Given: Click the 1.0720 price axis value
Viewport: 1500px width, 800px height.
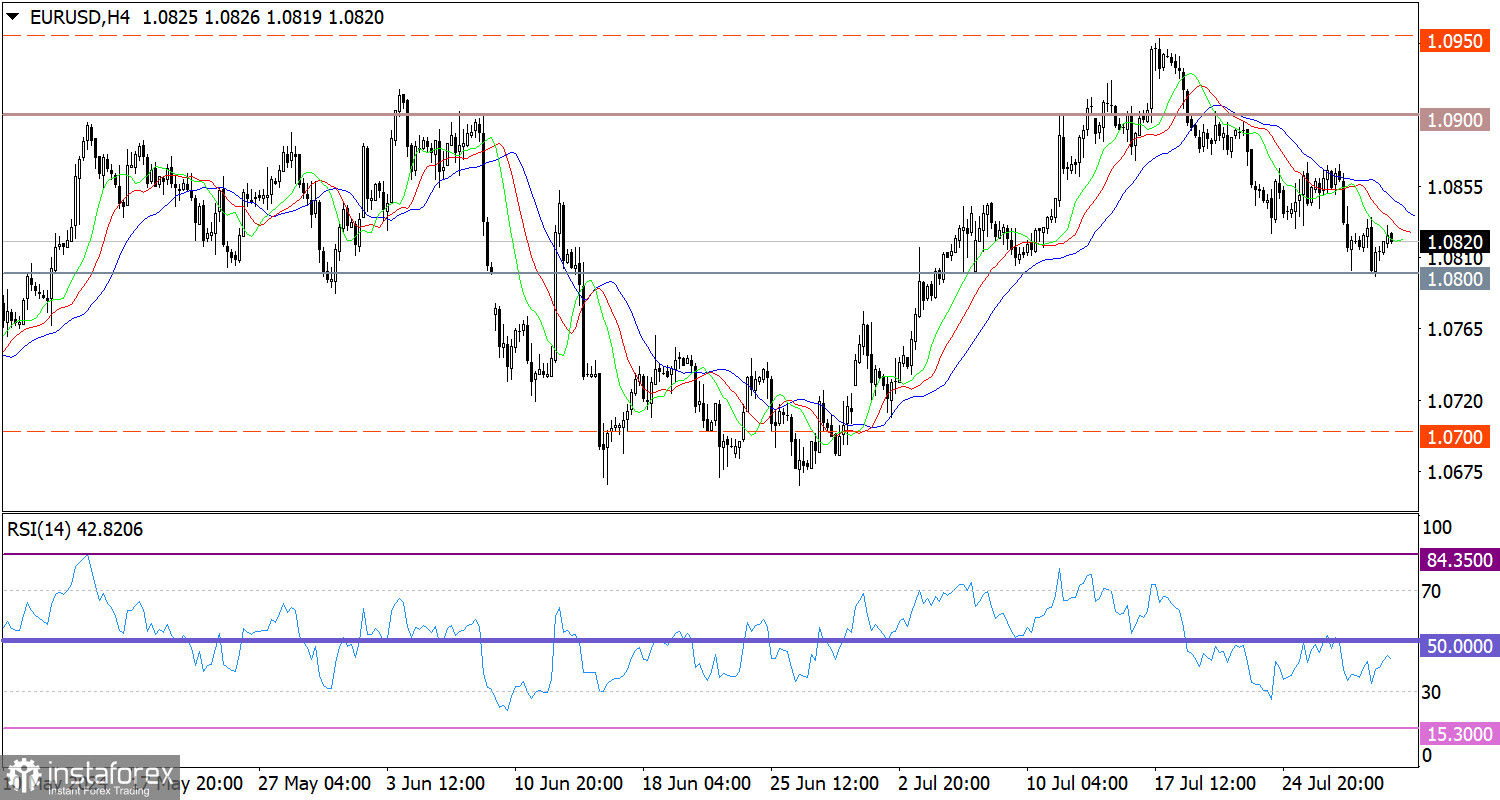Looking at the screenshot, I should (1457, 400).
